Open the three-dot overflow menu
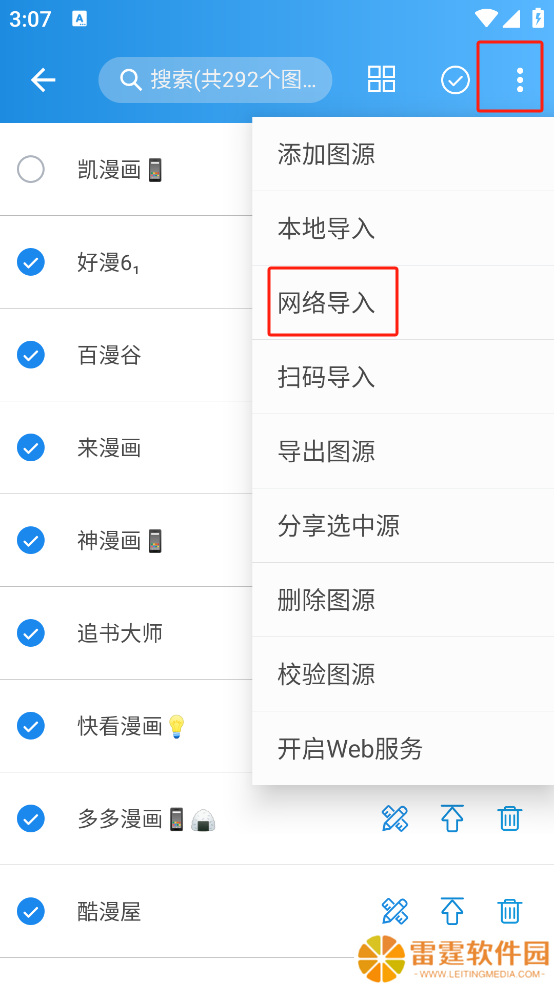This screenshot has height=984, width=554. 519,80
